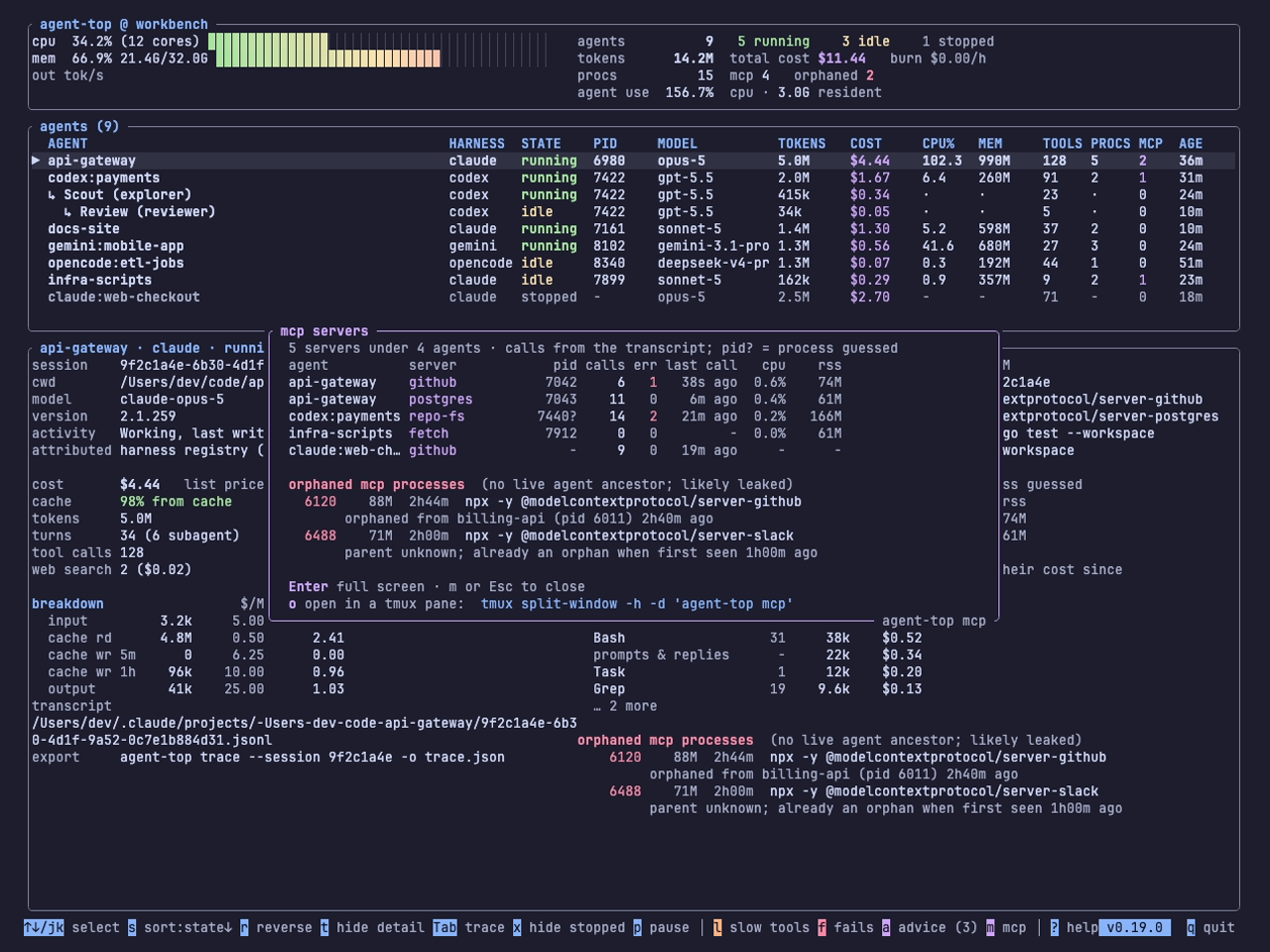This screenshot has width=1270, height=952.
Task: Sort by the AGE column header
Action: (x=1191, y=144)
